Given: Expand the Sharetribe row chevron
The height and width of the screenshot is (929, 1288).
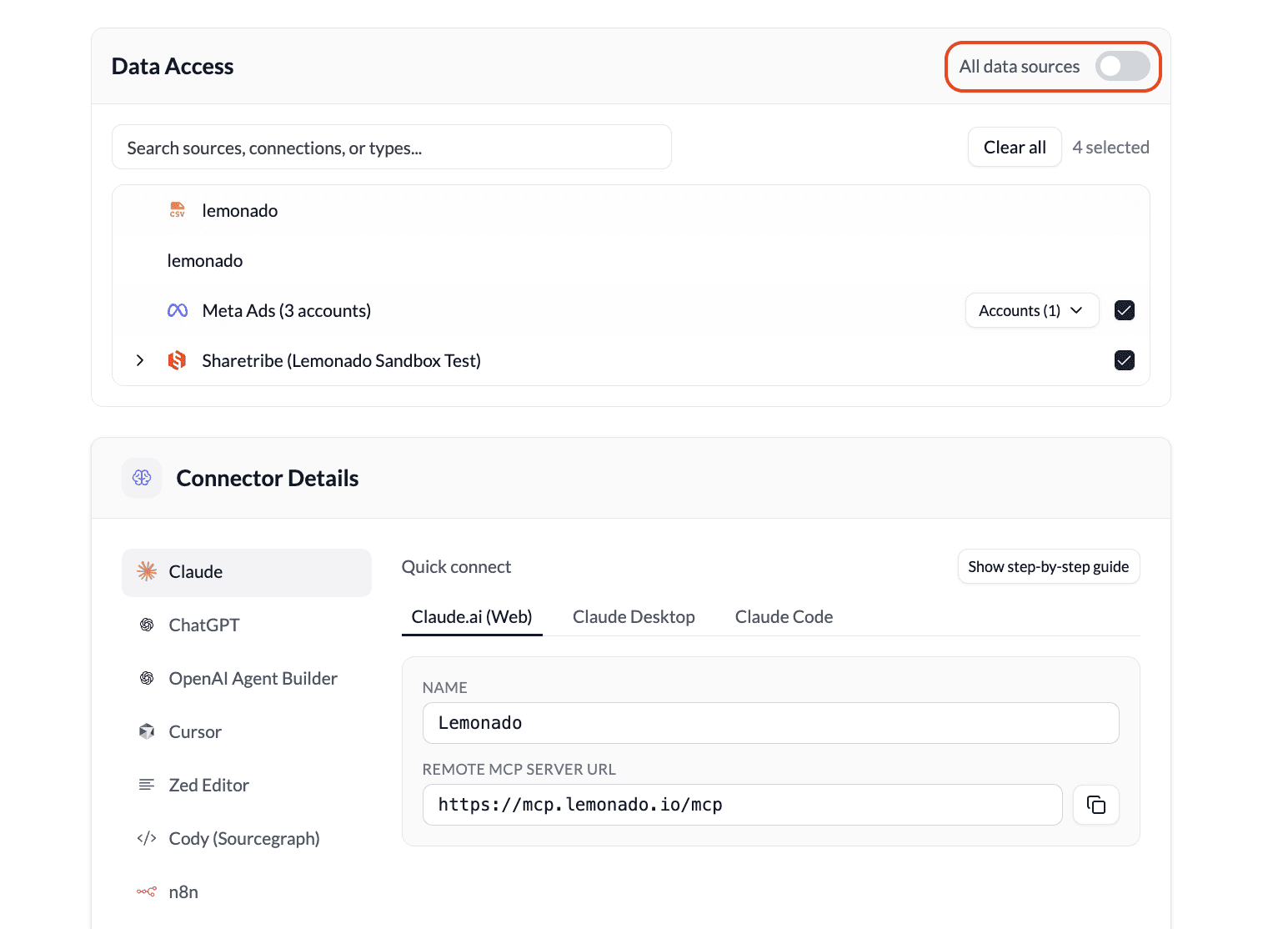Looking at the screenshot, I should pos(140,360).
